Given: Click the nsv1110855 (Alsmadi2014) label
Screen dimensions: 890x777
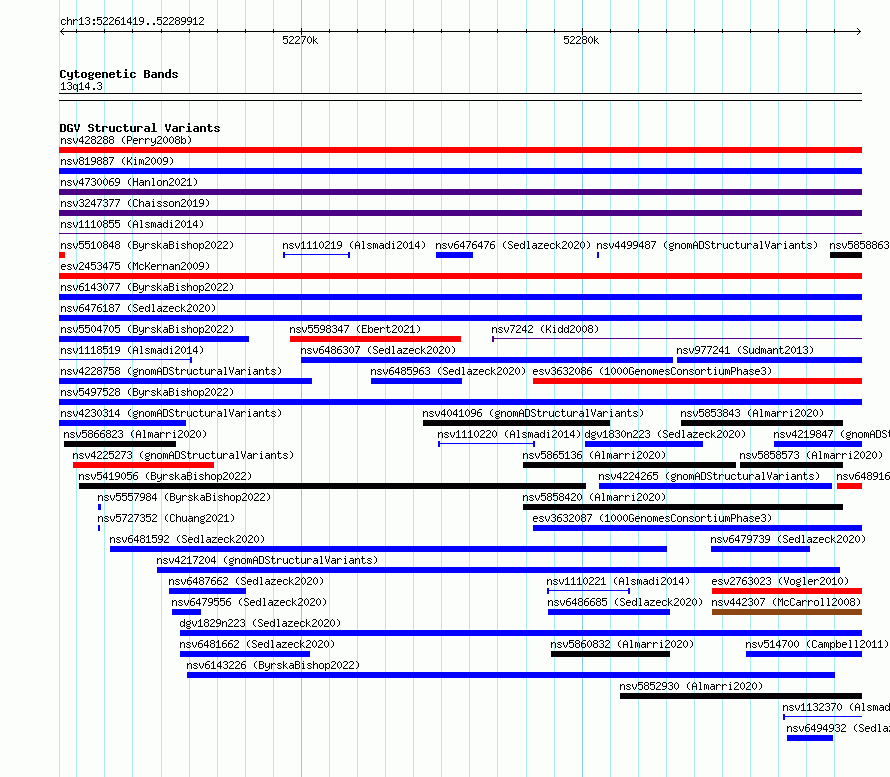Looking at the screenshot, I should [132, 224].
